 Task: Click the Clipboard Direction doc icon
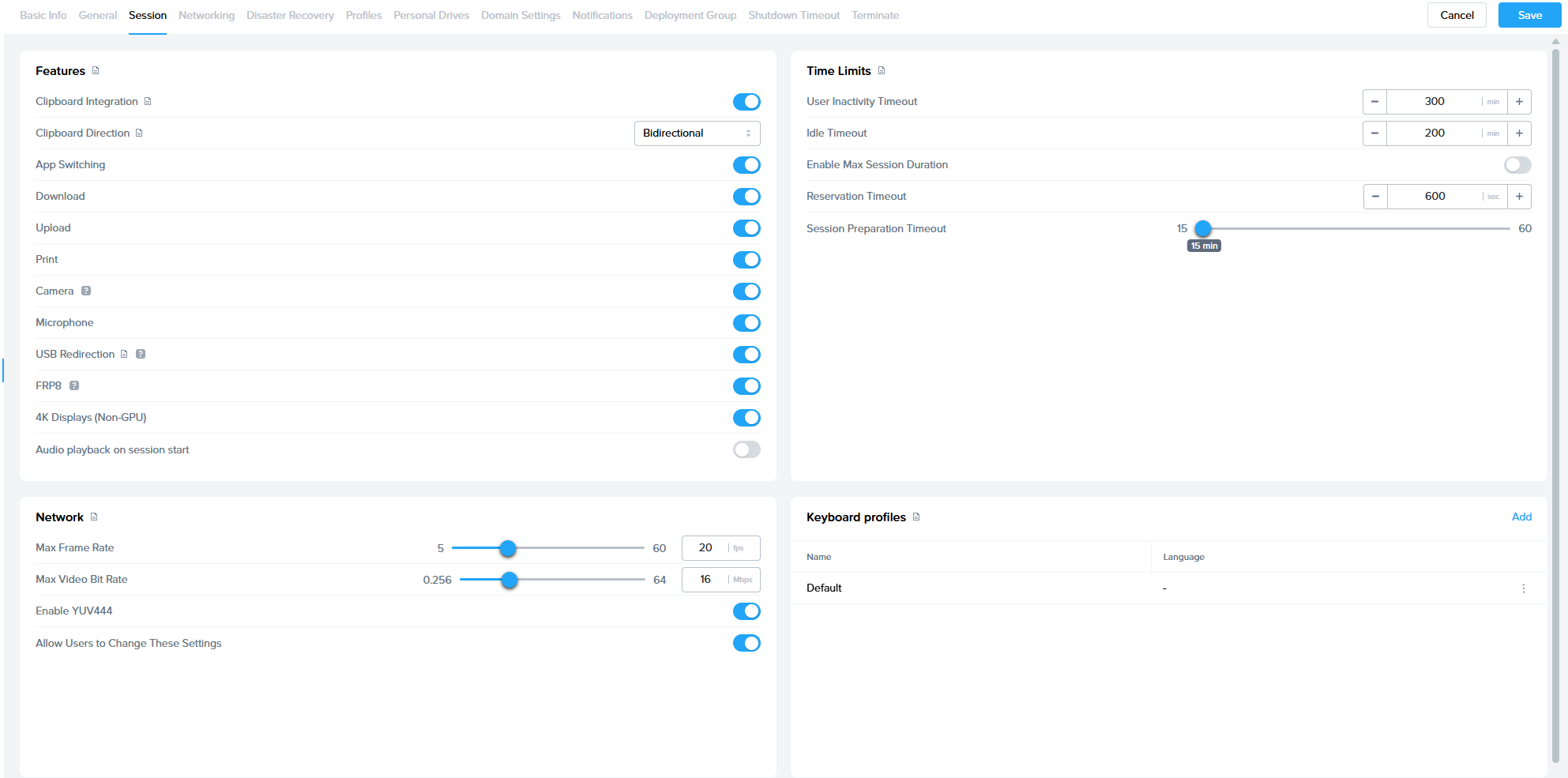click(139, 133)
